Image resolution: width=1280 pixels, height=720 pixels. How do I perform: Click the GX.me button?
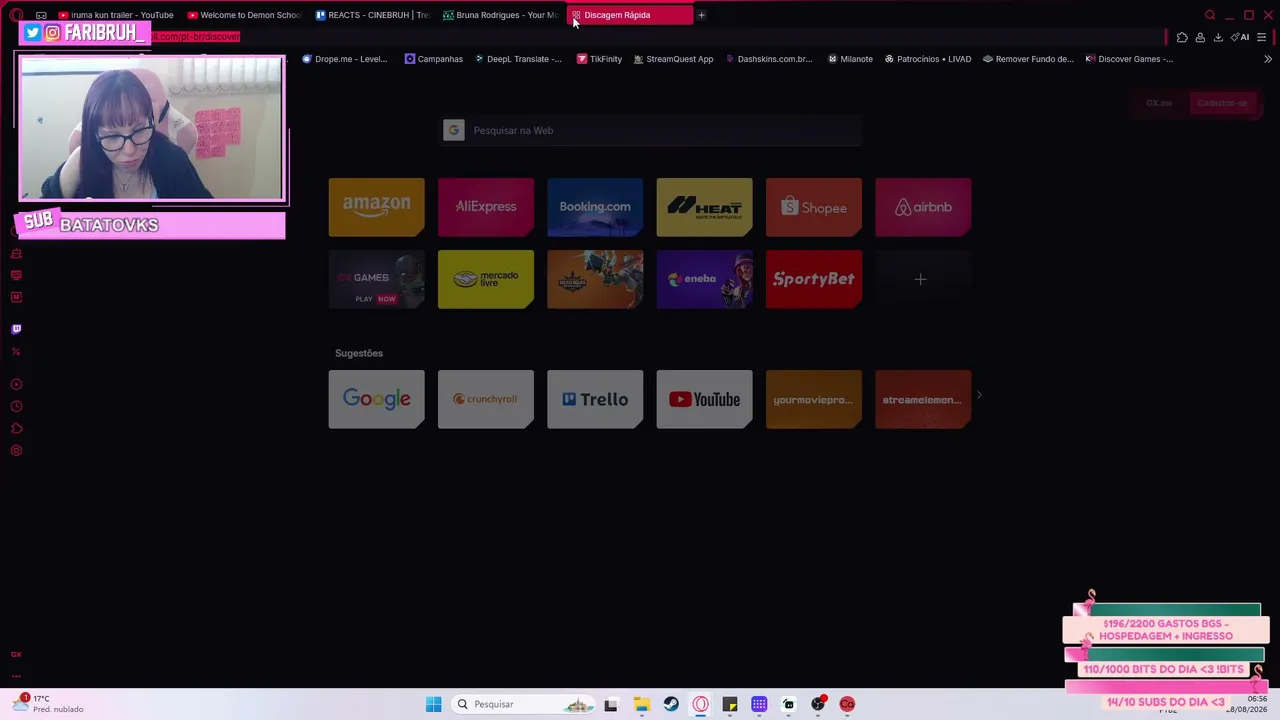(x=1159, y=103)
